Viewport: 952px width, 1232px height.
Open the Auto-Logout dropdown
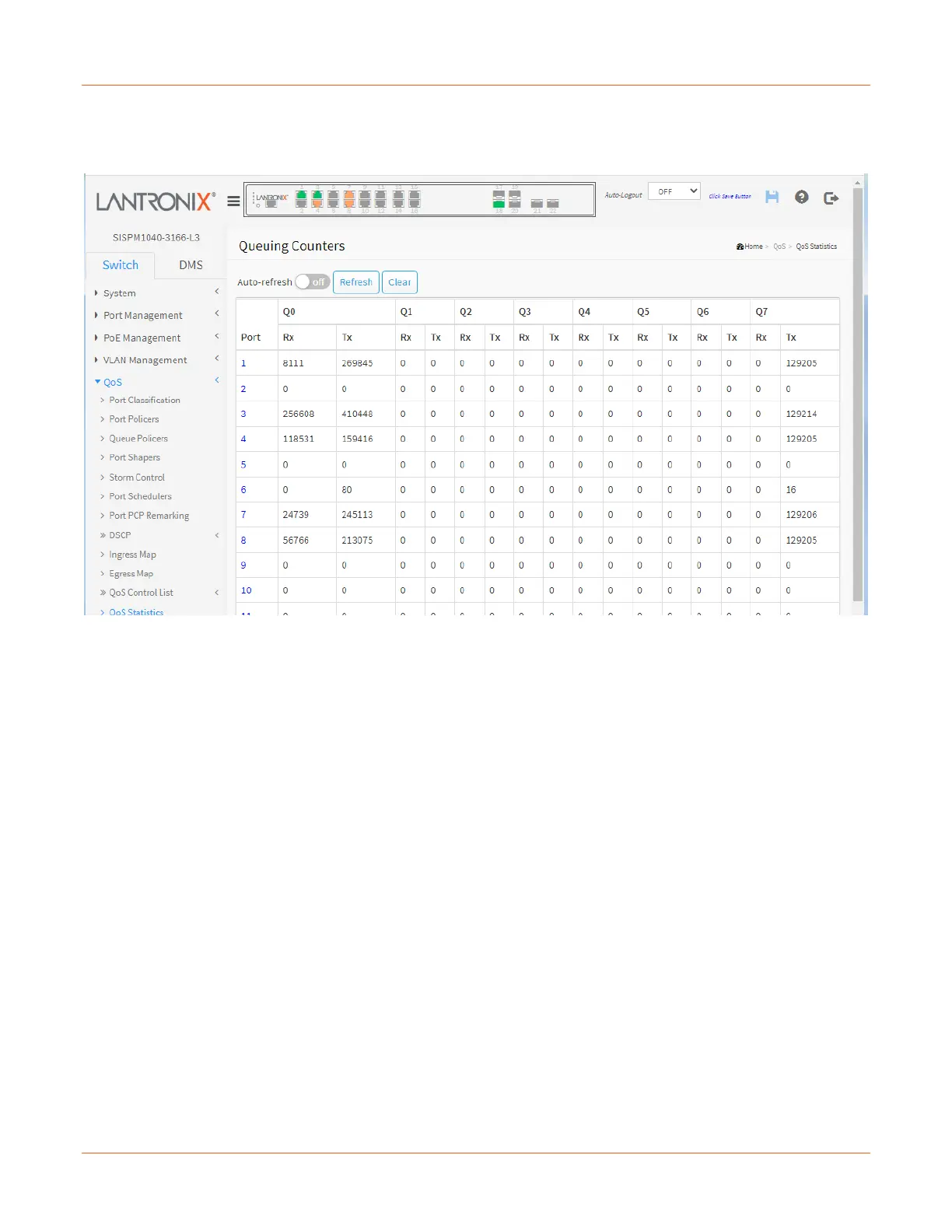[x=674, y=191]
